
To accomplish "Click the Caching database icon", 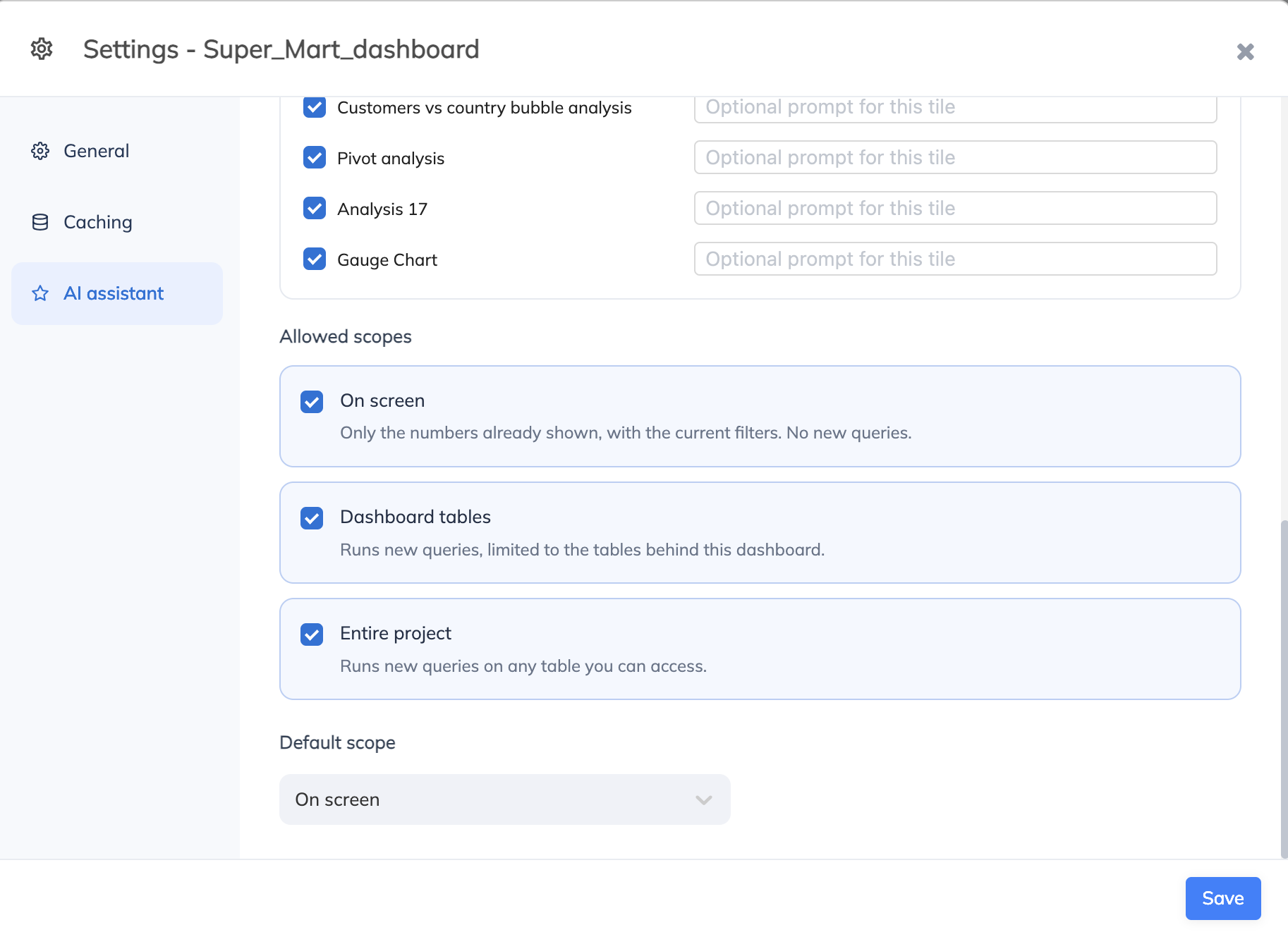I will 40,222.
